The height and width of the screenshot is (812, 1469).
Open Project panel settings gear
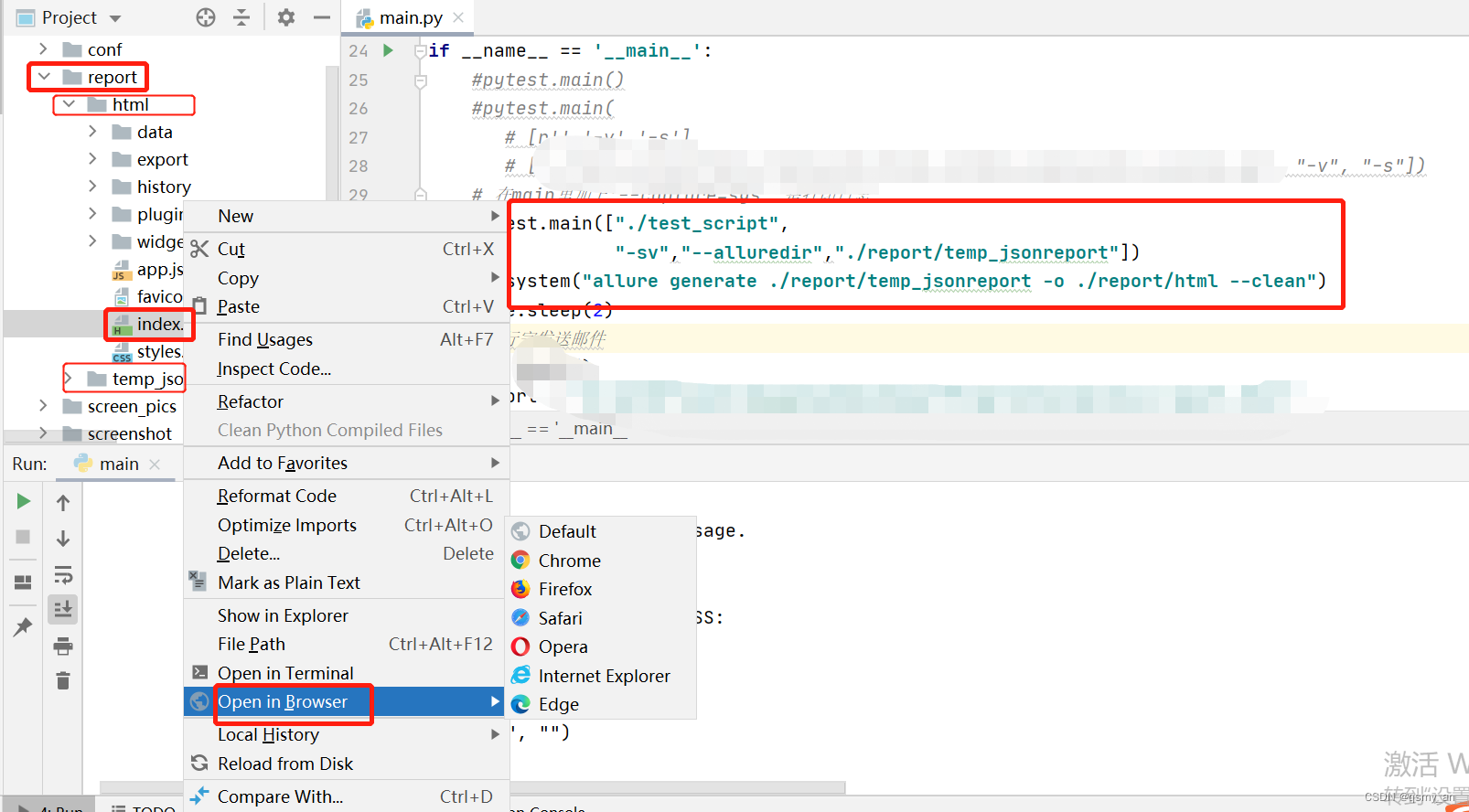286,17
